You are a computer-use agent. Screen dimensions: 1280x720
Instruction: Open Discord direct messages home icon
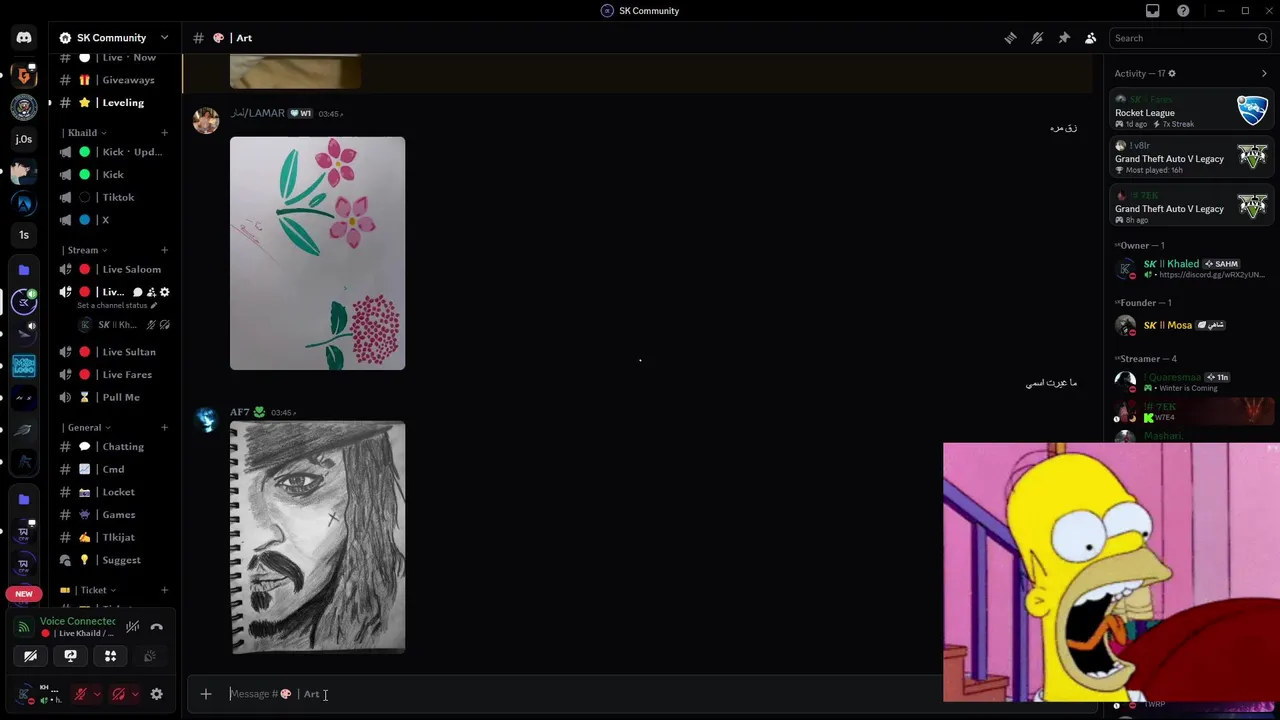point(24,38)
